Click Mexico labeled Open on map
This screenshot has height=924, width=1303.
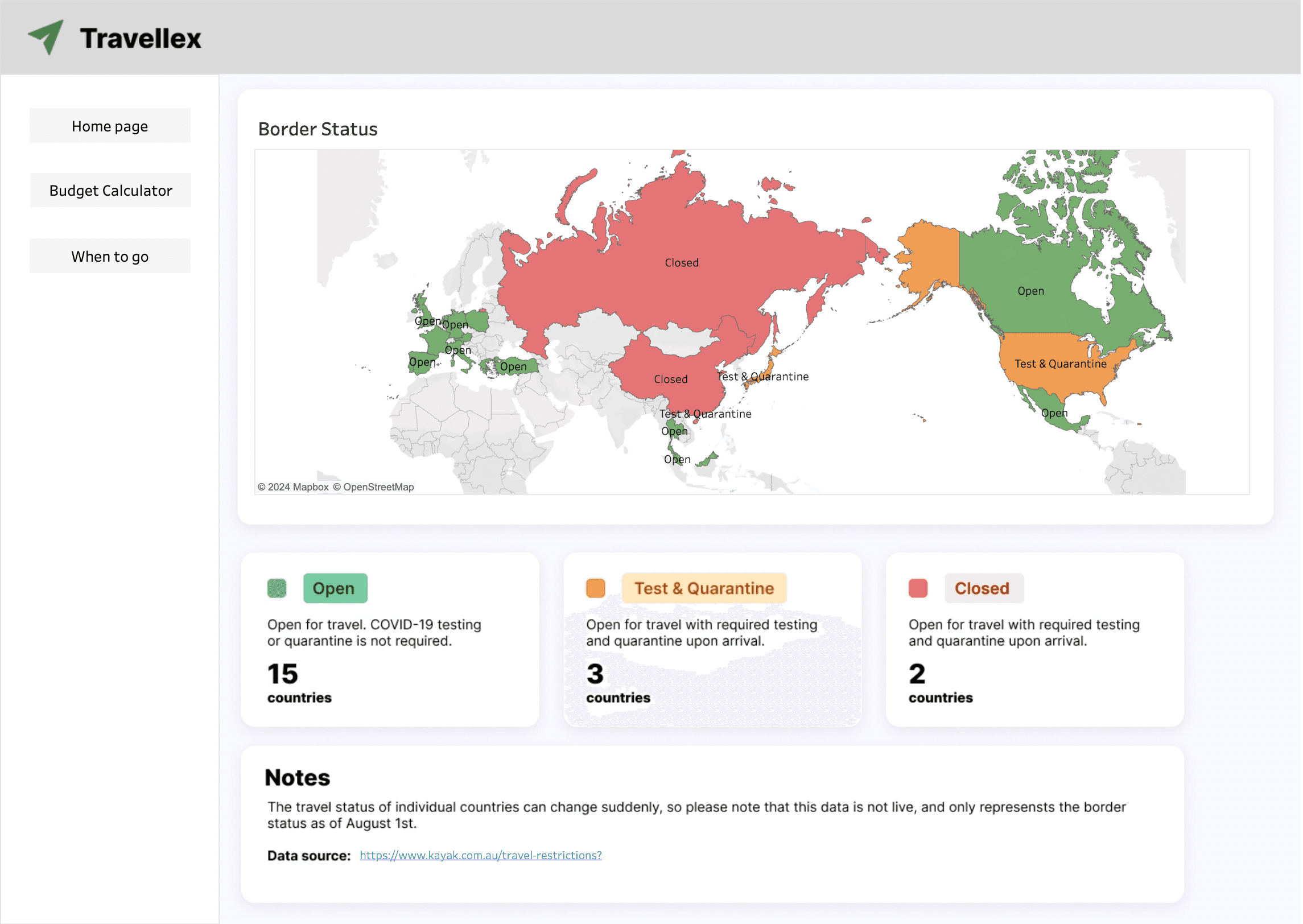click(x=1054, y=413)
